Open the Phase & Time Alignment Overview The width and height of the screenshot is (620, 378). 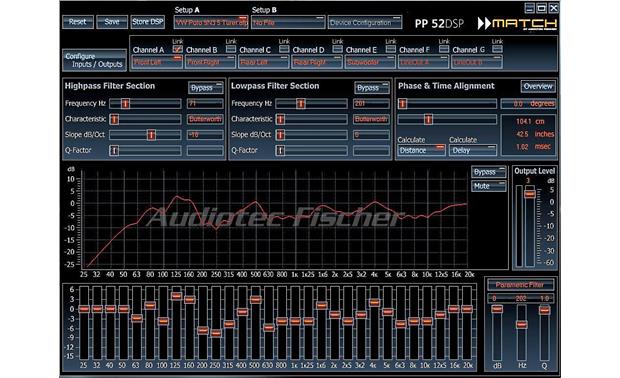tap(538, 86)
